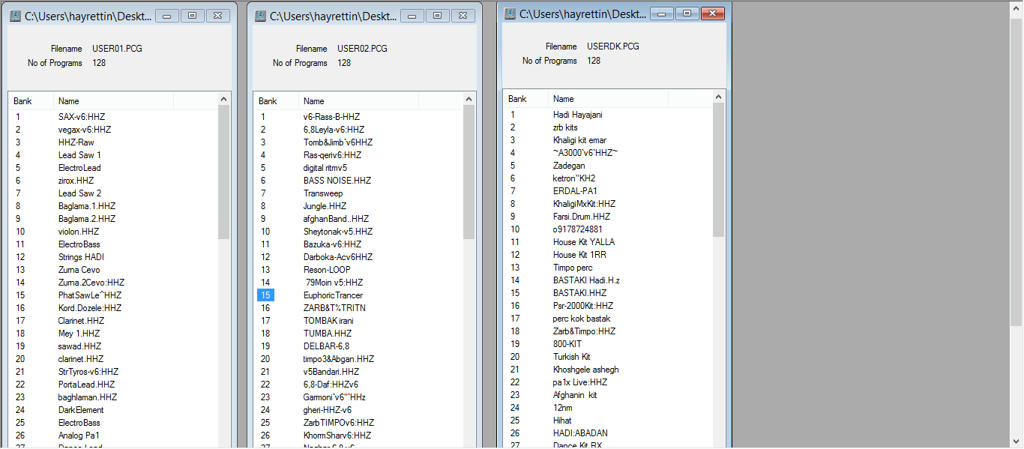This screenshot has width=1024, height=449.
Task: Select Baglama.1.HHZ in the USER01 list
Action: pyautogui.click(x=87, y=206)
